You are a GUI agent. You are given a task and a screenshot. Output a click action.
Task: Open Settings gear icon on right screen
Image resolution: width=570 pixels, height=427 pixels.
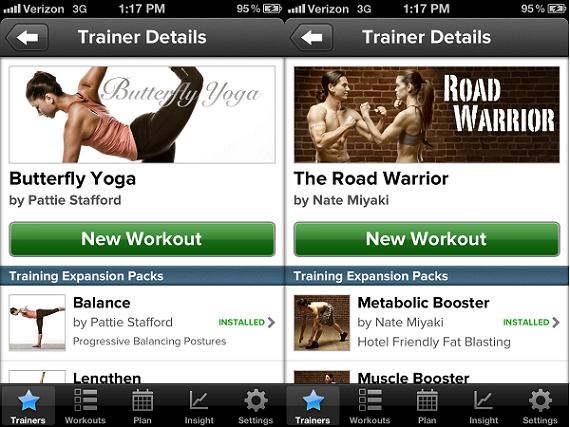(540, 400)
